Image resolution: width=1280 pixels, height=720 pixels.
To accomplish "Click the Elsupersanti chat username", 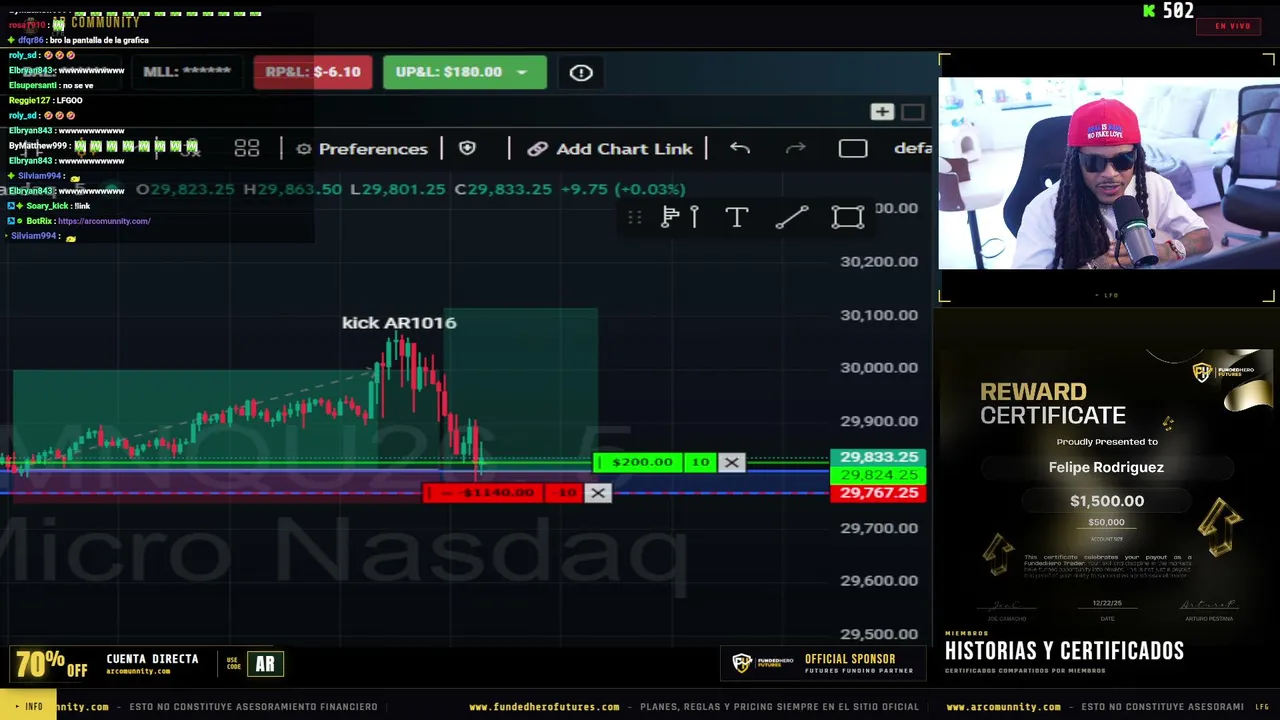I will pyautogui.click(x=33, y=86).
